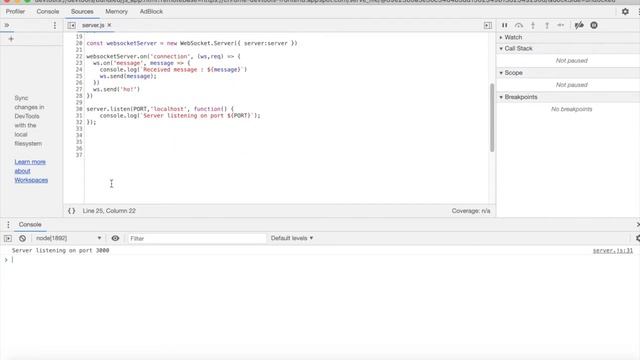Image resolution: width=640 pixels, height=360 pixels.
Task: Select the Sources tab
Action: (x=82, y=11)
